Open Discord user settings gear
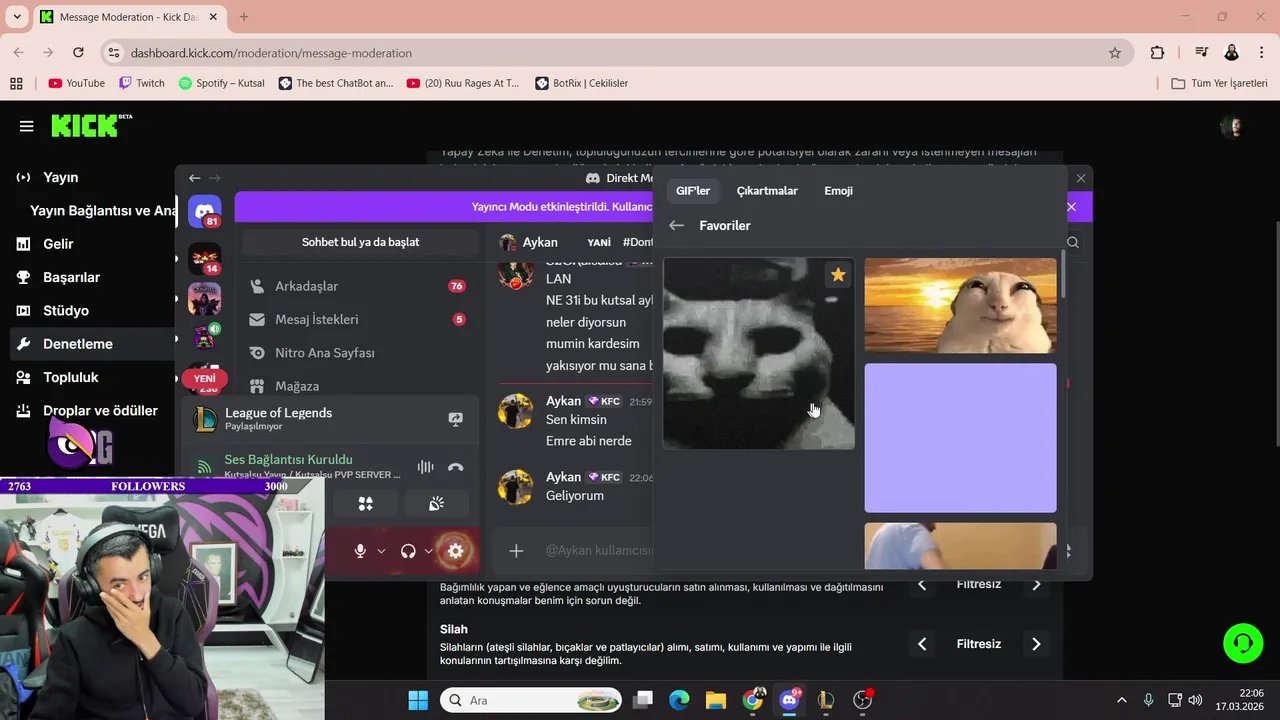The width and height of the screenshot is (1280, 720). (x=456, y=551)
